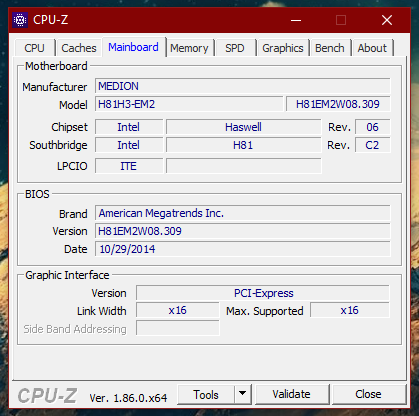This screenshot has width=419, height=416.
Task: Switch to the CPU tab
Action: (x=34, y=48)
